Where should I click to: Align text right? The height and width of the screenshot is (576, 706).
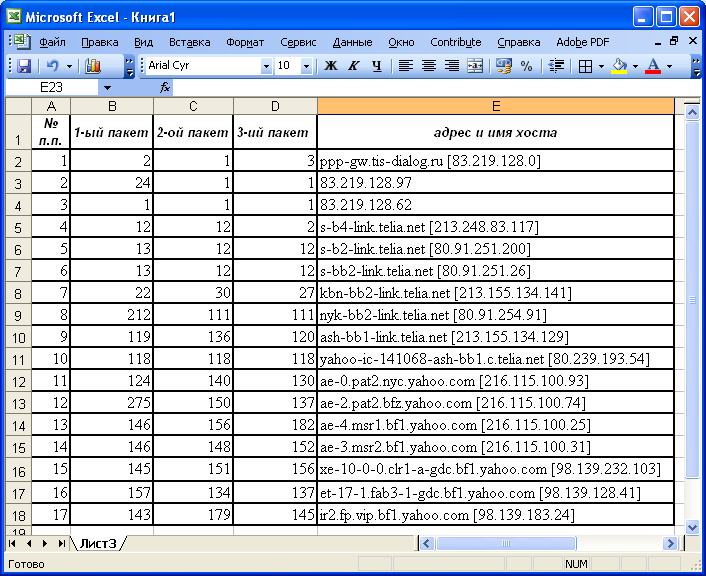click(452, 66)
